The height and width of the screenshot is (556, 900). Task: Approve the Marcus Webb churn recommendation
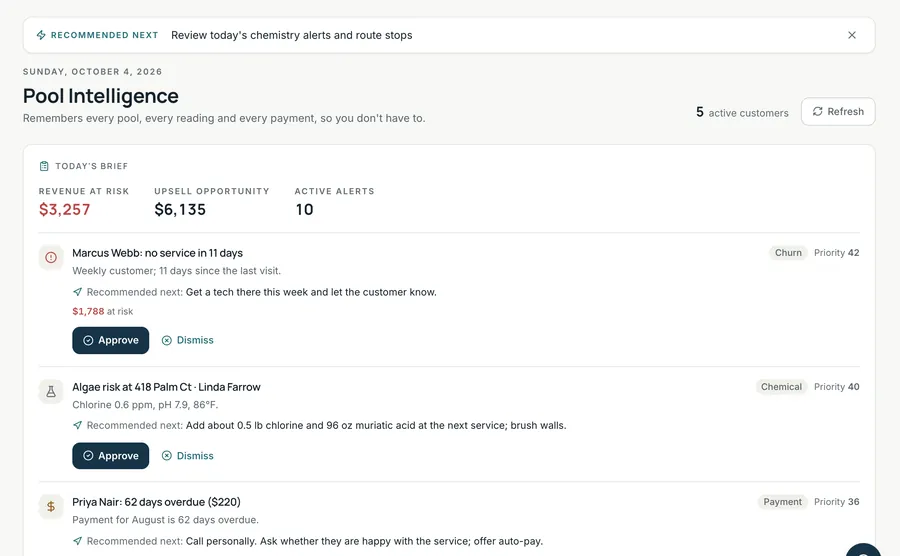(111, 340)
